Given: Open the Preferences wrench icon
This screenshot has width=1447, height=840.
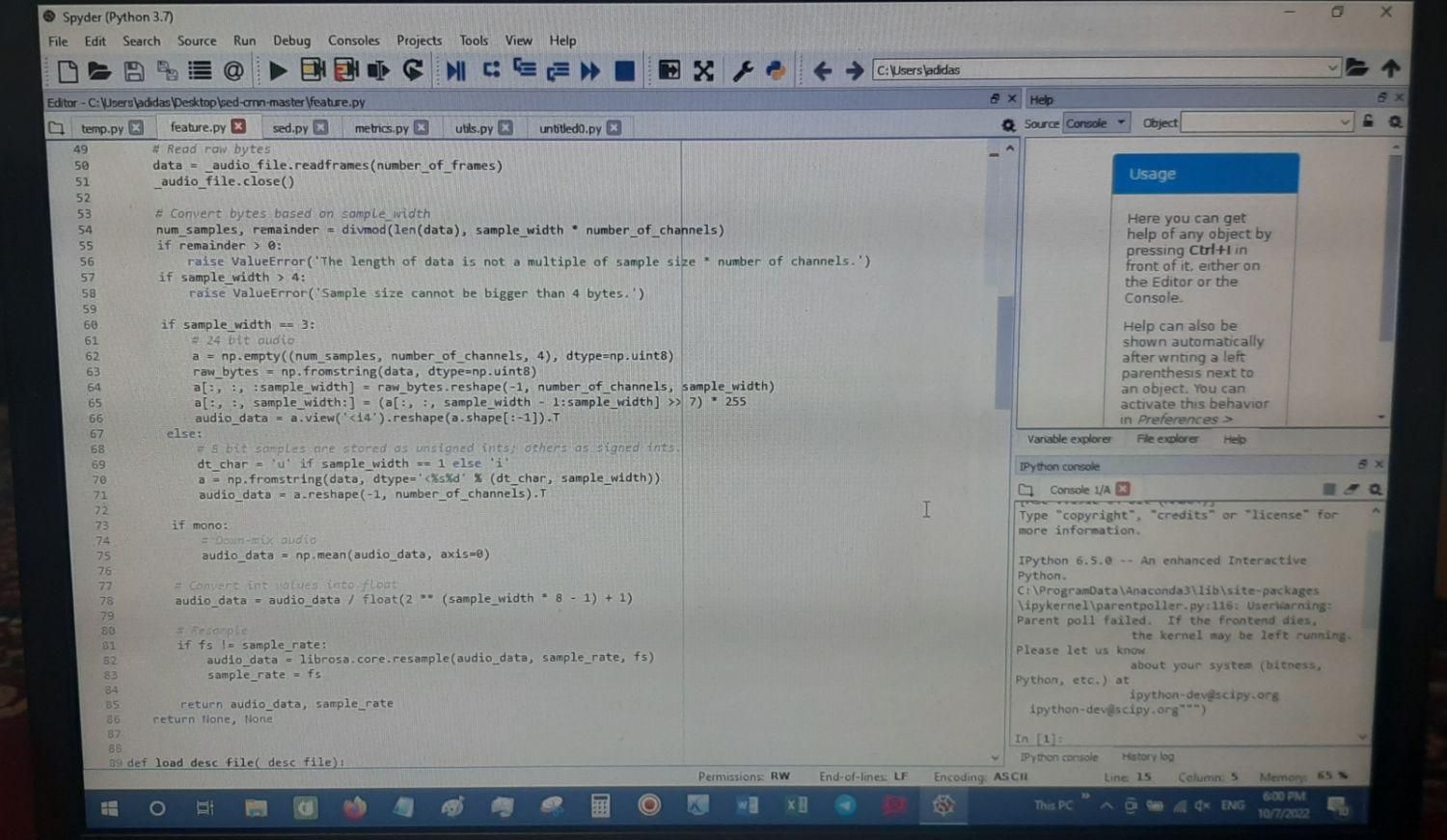Looking at the screenshot, I should (x=742, y=70).
